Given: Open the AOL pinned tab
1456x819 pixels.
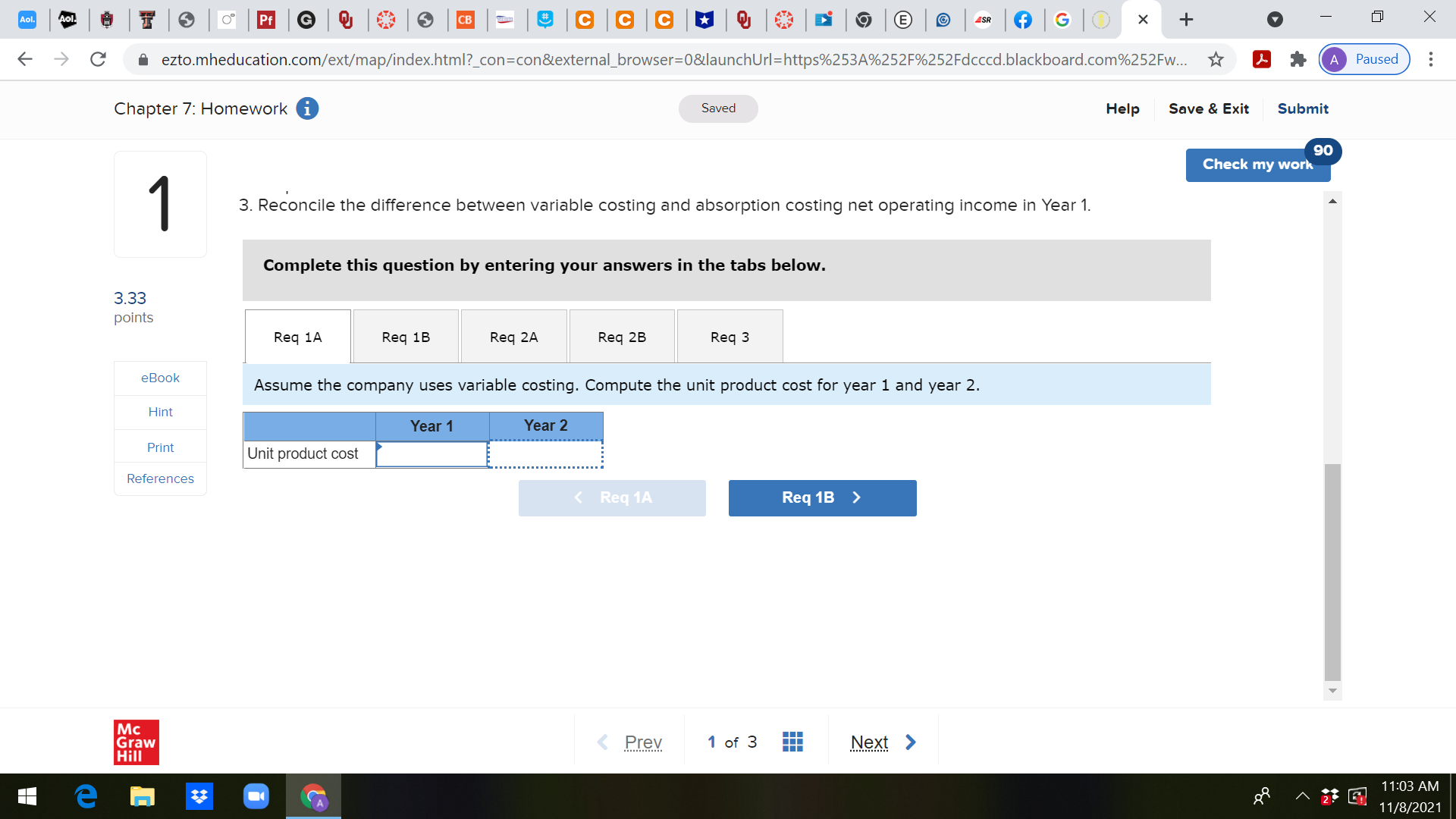Looking at the screenshot, I should click(28, 20).
